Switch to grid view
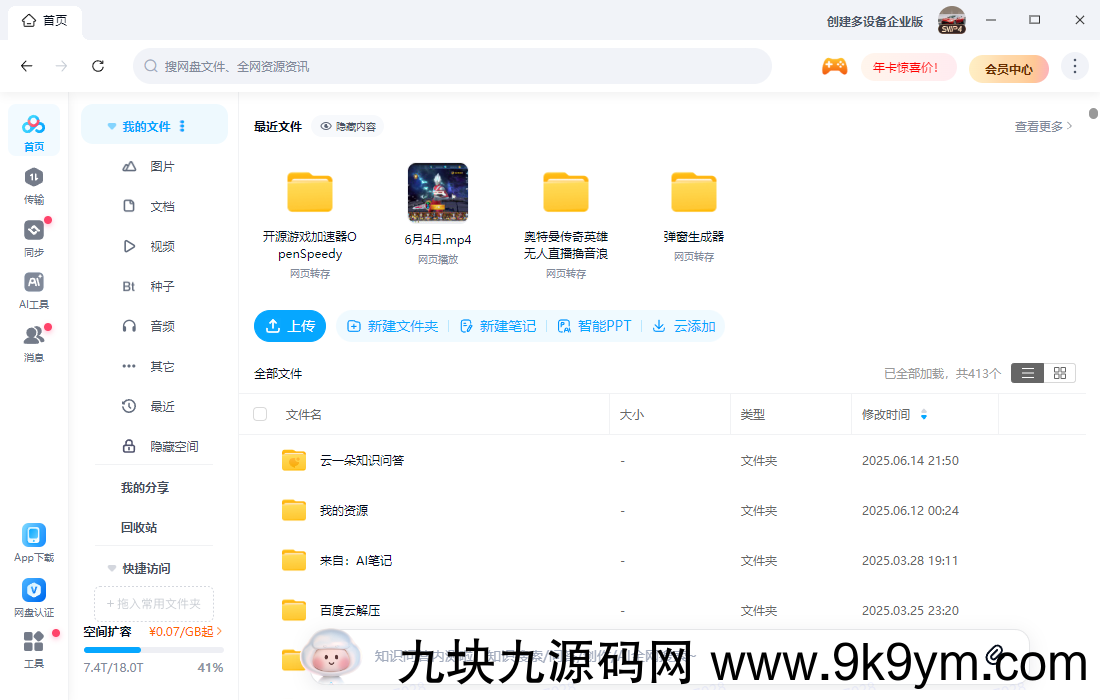This screenshot has height=700, width=1100. (x=1059, y=373)
